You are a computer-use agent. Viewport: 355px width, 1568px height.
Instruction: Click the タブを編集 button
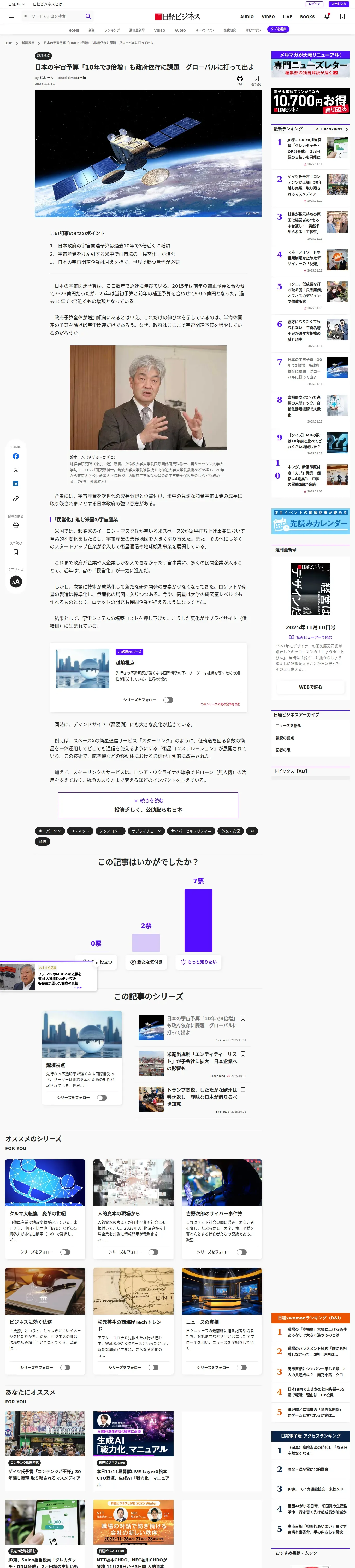[279, 29]
